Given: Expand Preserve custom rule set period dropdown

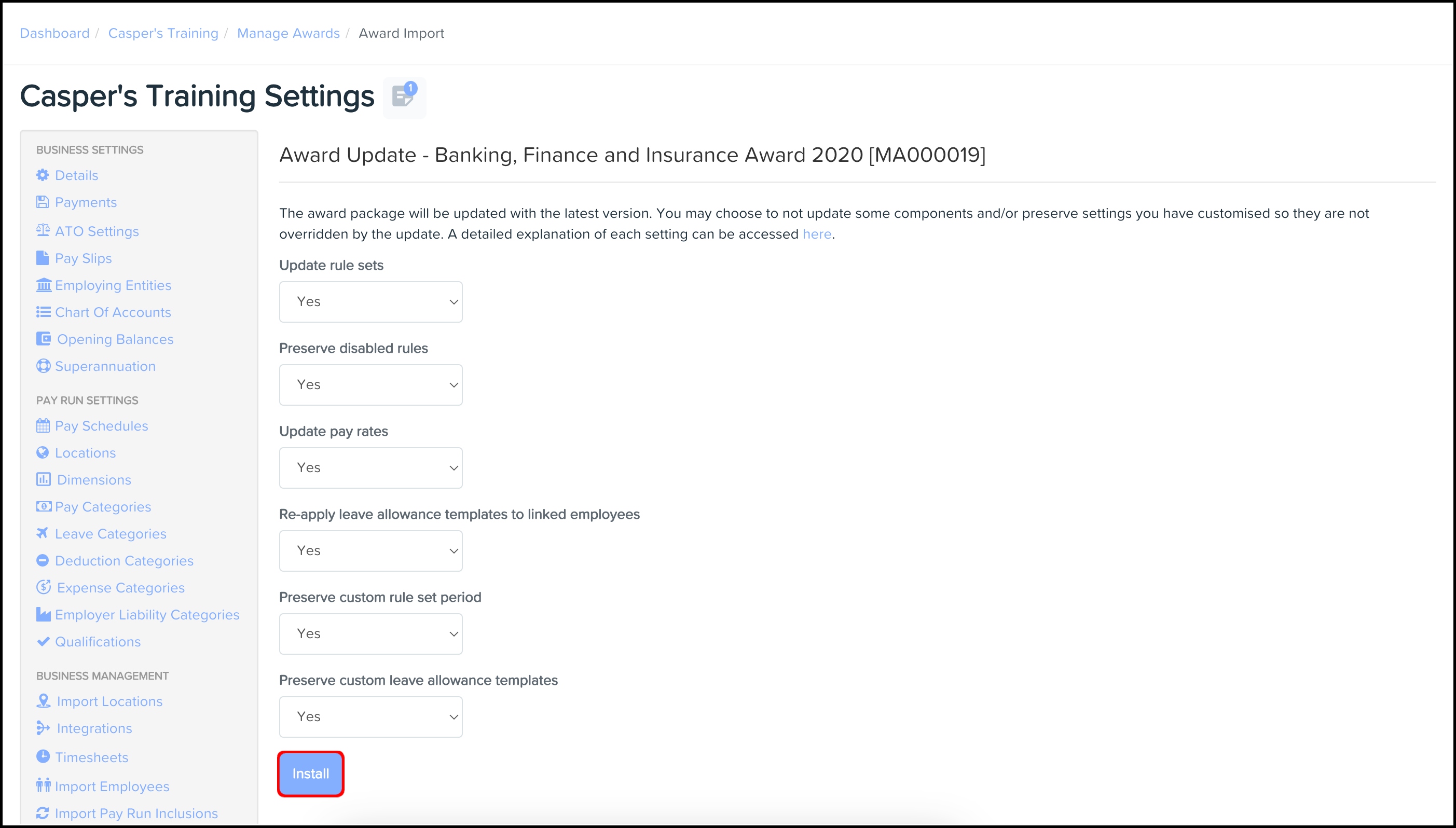Looking at the screenshot, I should coord(370,634).
